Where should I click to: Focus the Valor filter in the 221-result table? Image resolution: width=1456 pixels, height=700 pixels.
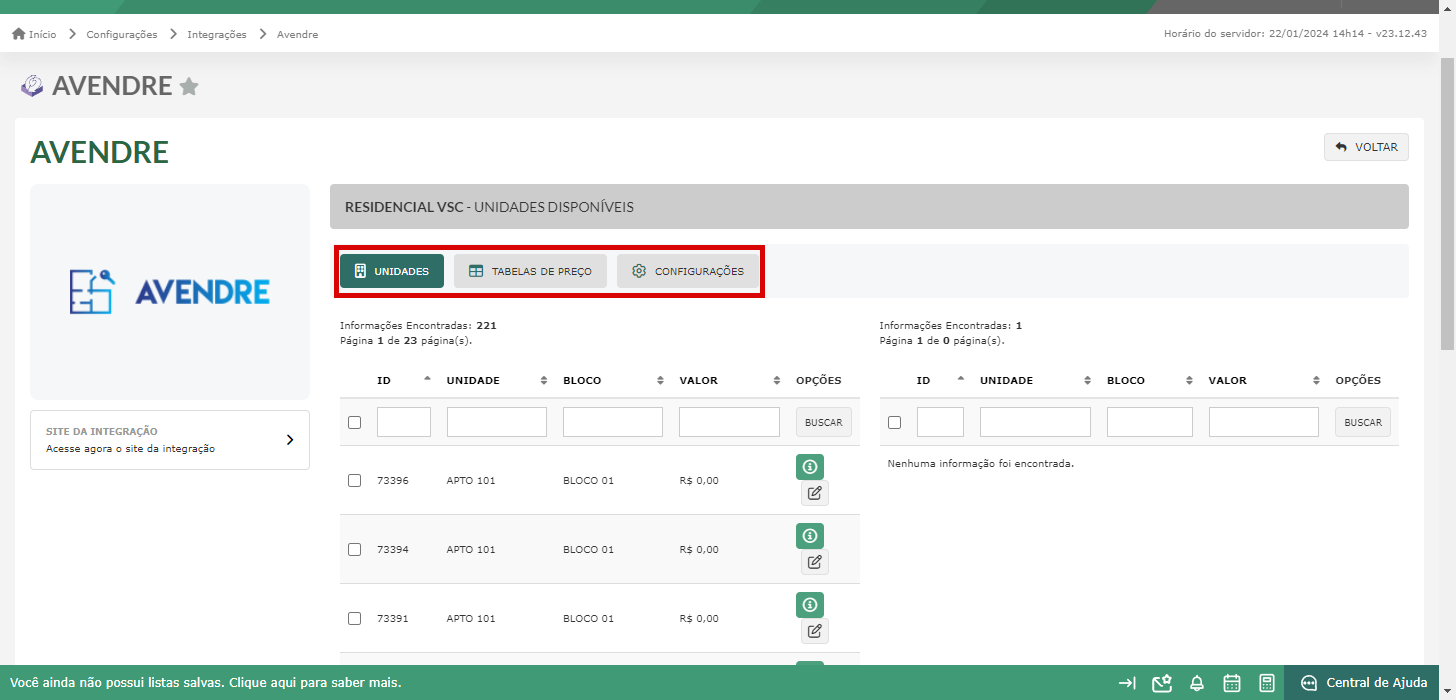click(729, 422)
